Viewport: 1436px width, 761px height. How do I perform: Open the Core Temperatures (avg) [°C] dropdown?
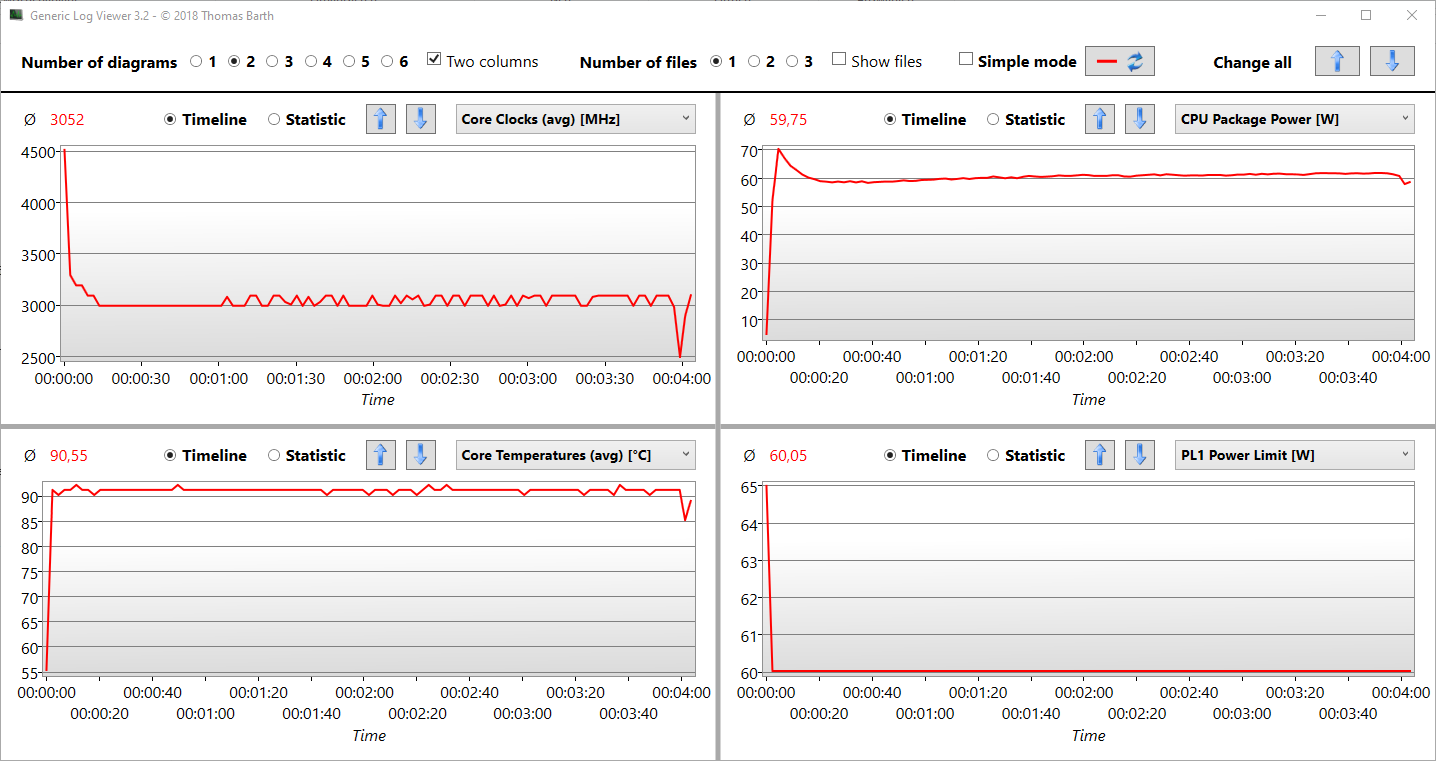pos(576,455)
